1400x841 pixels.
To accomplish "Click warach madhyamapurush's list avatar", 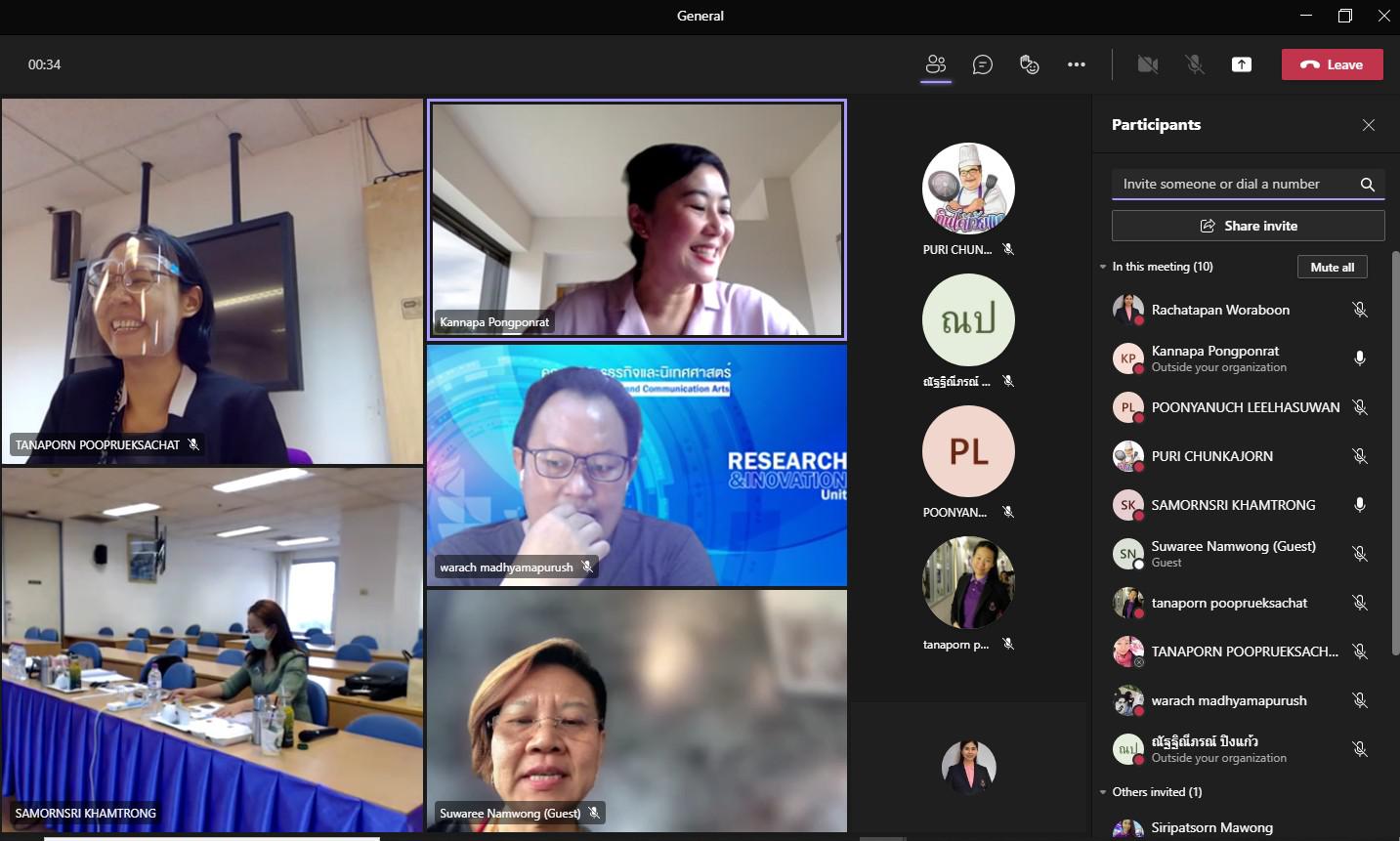I will click(1128, 700).
